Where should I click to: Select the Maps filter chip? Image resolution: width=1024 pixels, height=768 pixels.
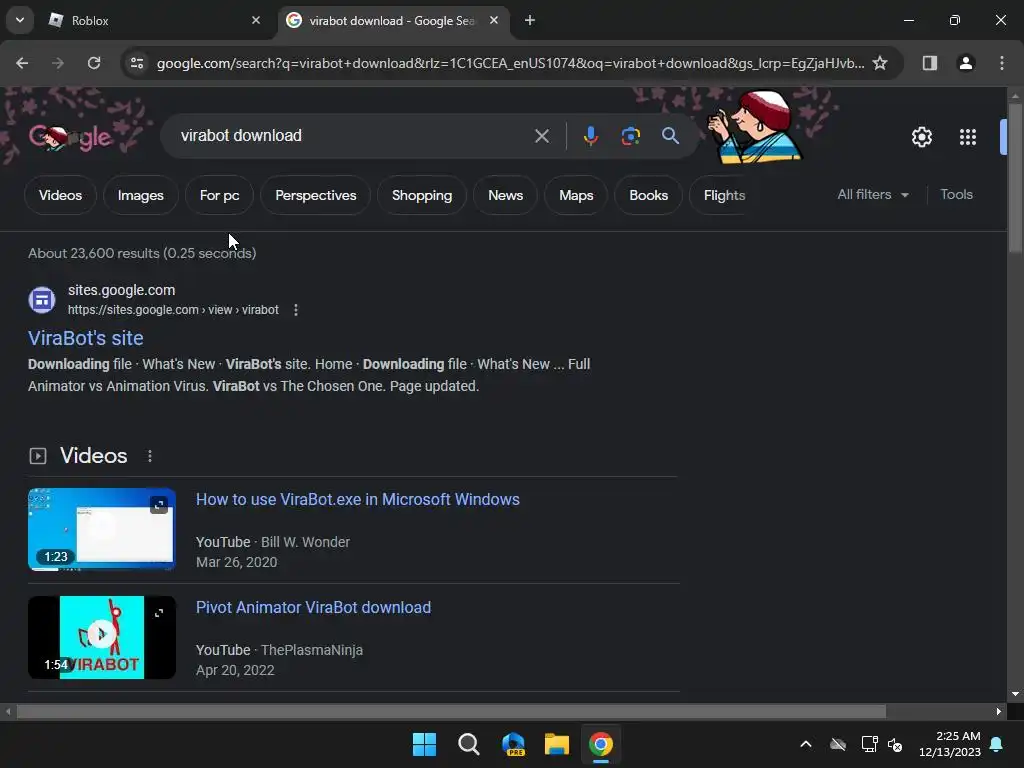576,195
